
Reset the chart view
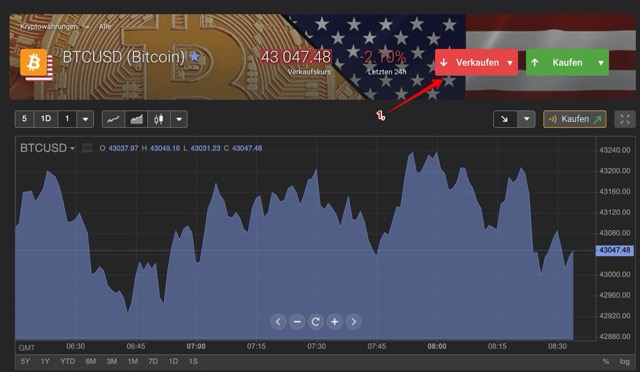(x=316, y=322)
